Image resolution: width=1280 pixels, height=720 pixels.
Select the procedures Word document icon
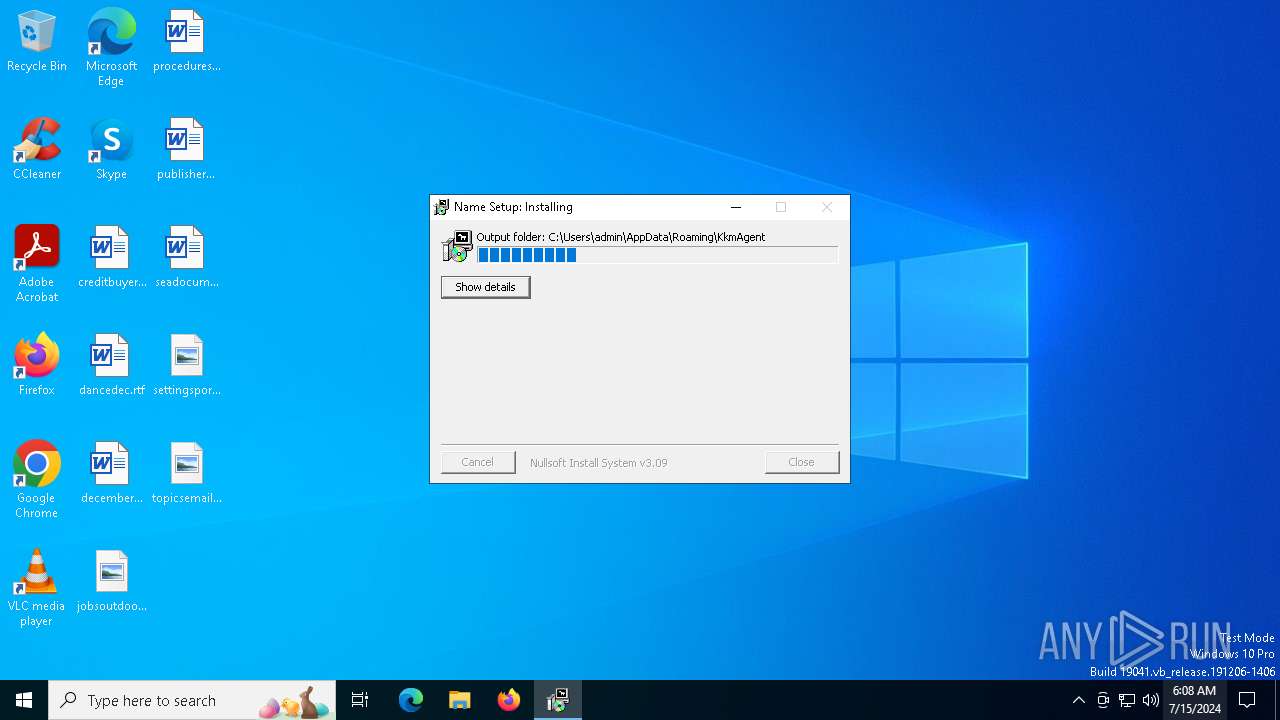pos(186,42)
